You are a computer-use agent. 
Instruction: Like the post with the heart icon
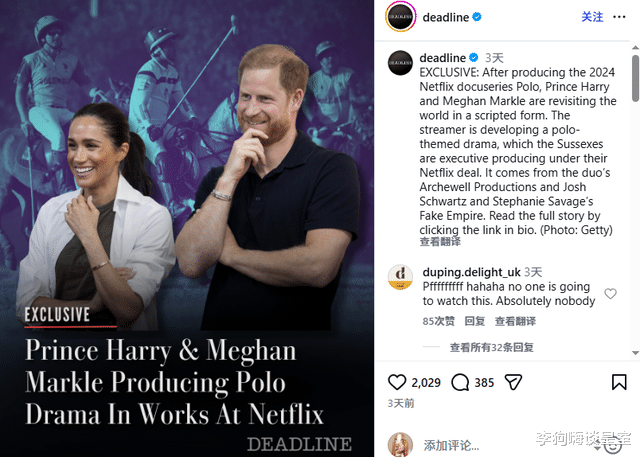tap(397, 382)
